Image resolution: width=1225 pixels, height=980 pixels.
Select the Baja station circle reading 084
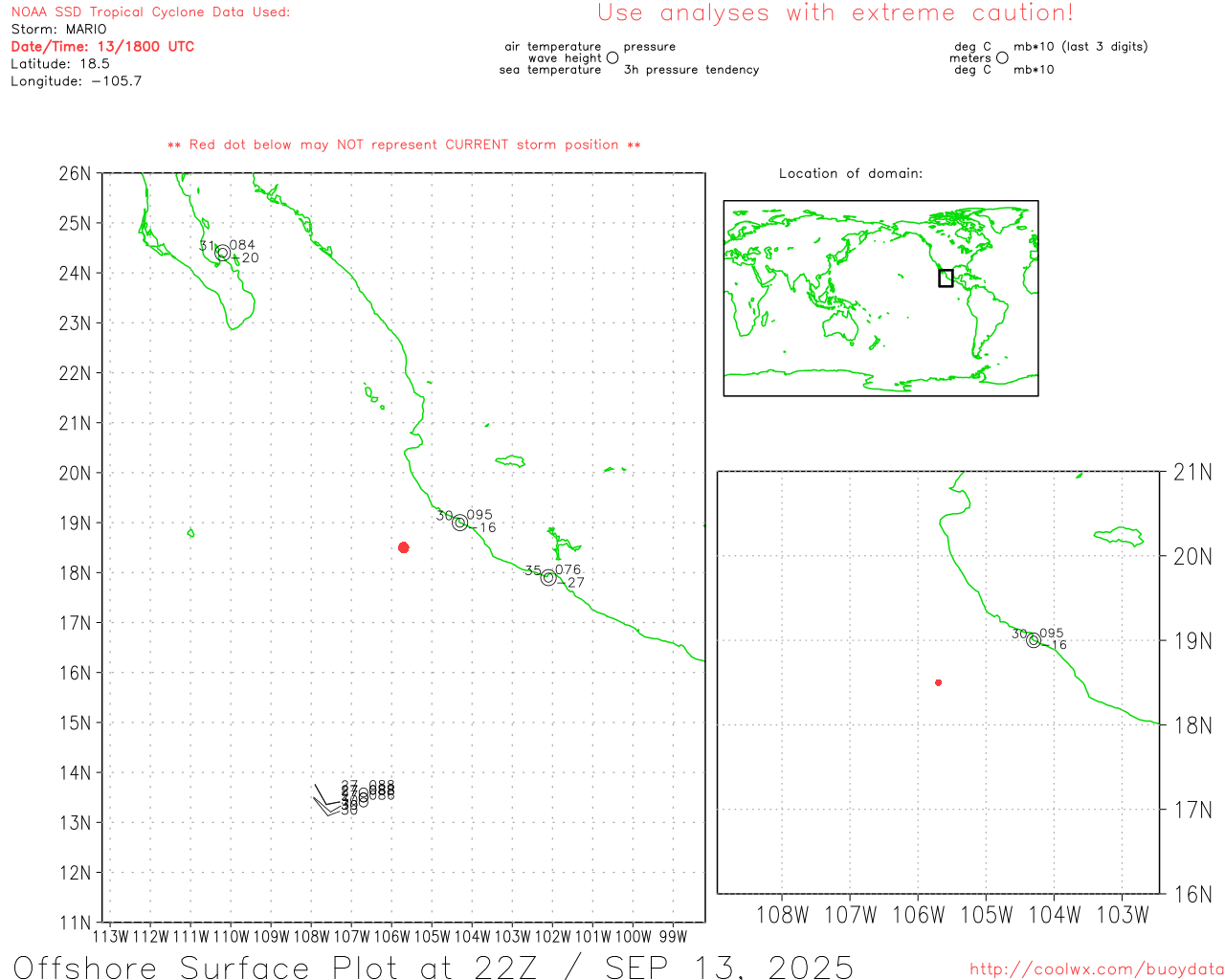223,253
